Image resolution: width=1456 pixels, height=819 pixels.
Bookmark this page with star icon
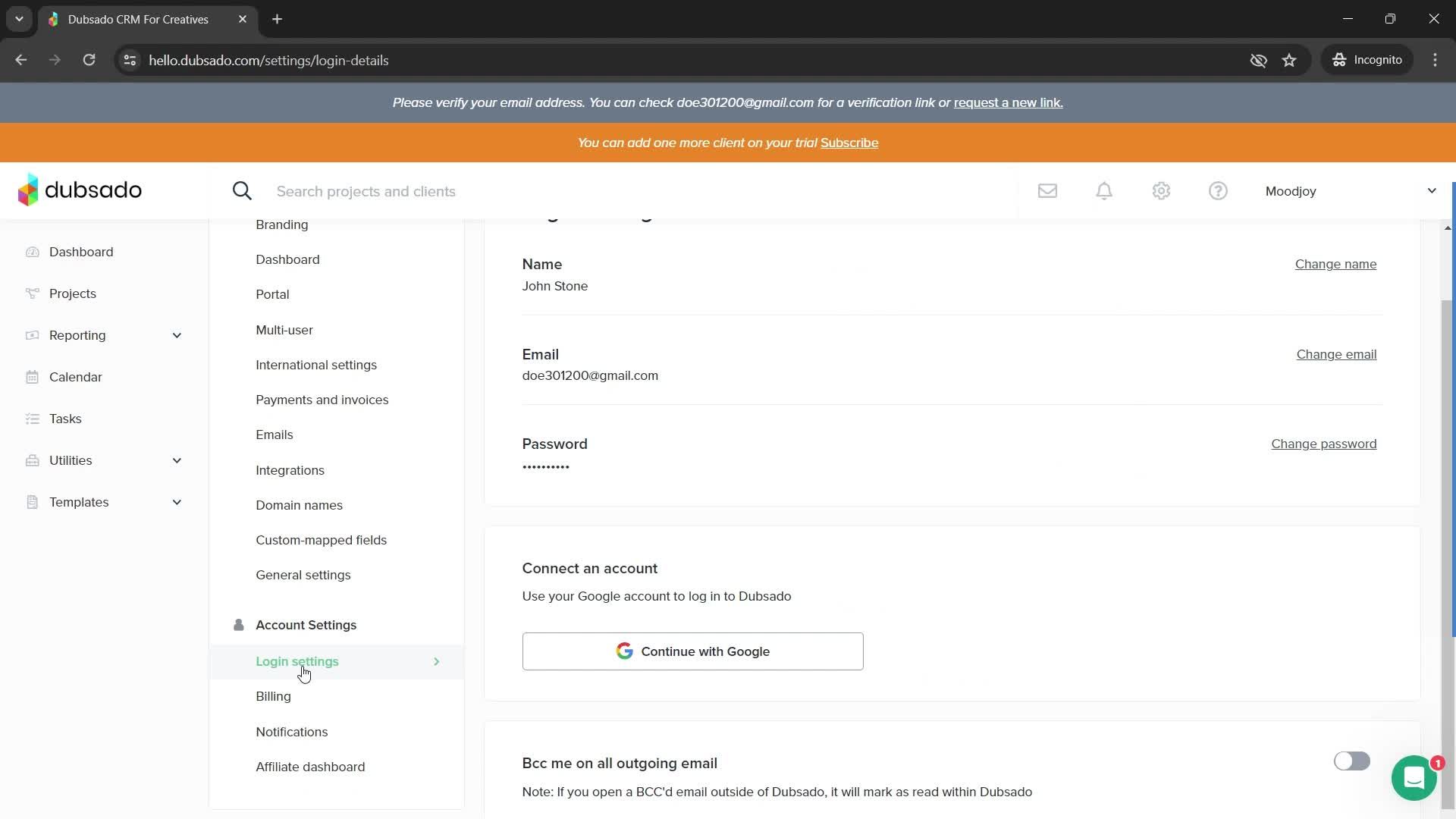pyautogui.click(x=1289, y=60)
